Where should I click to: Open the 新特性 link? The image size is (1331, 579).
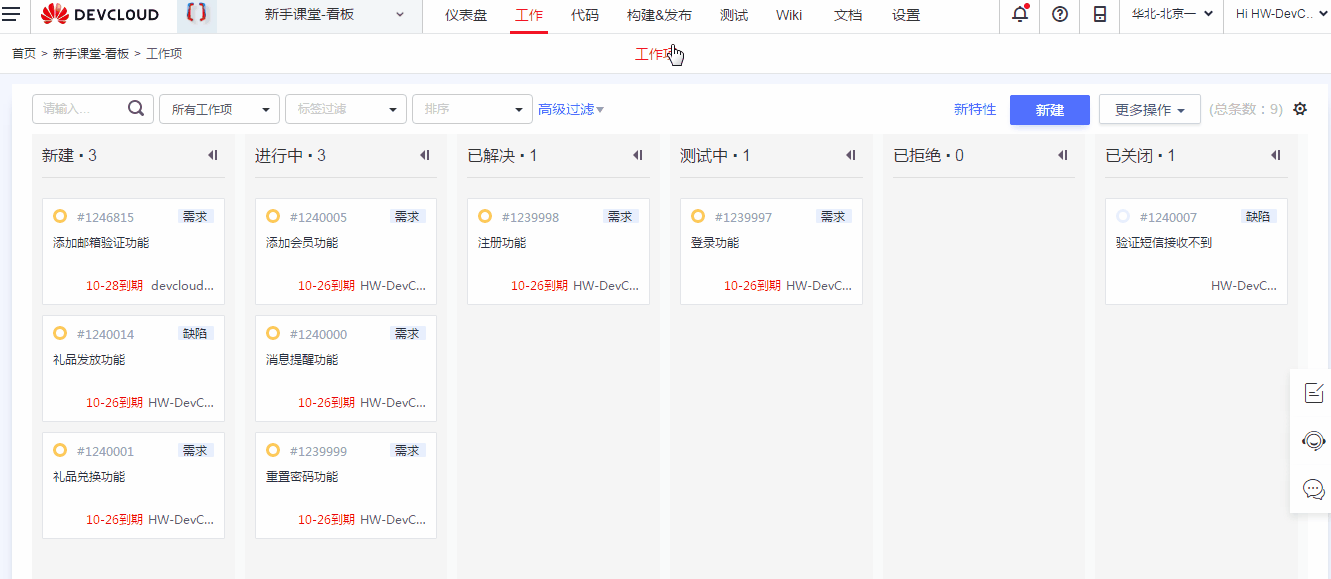pos(975,109)
